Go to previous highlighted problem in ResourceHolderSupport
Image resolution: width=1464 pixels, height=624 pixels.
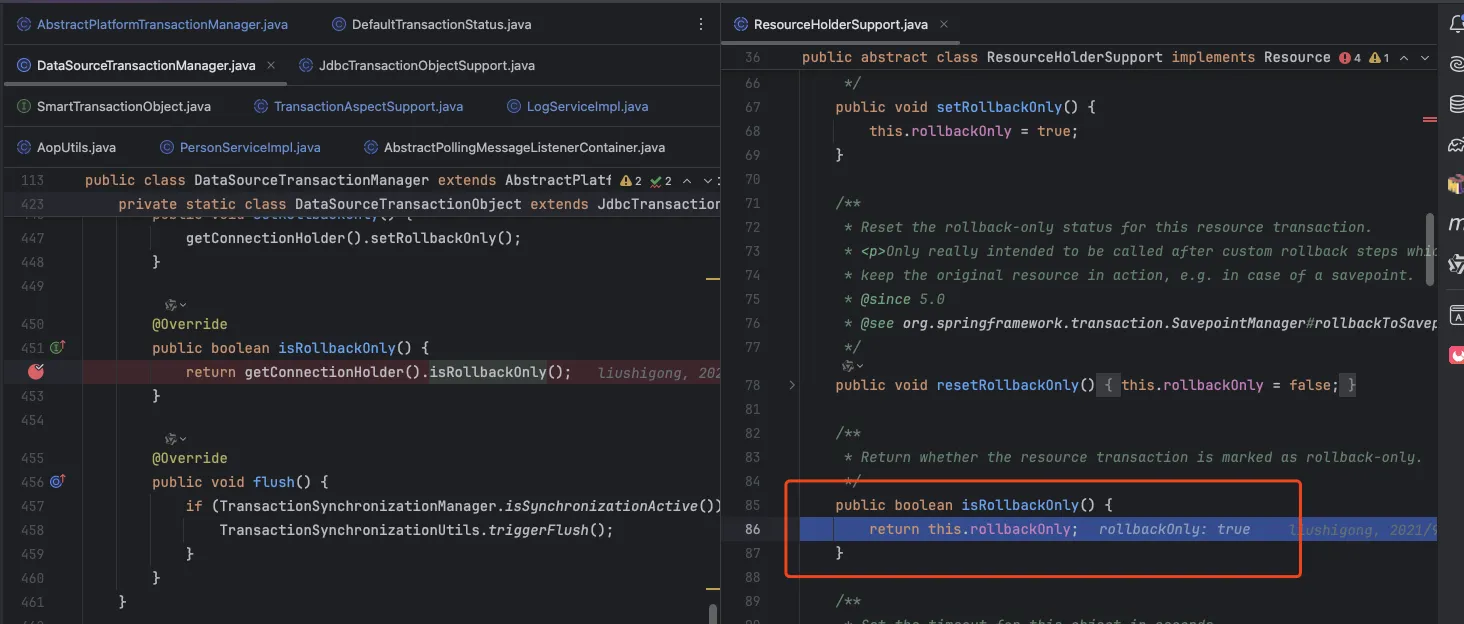1405,58
